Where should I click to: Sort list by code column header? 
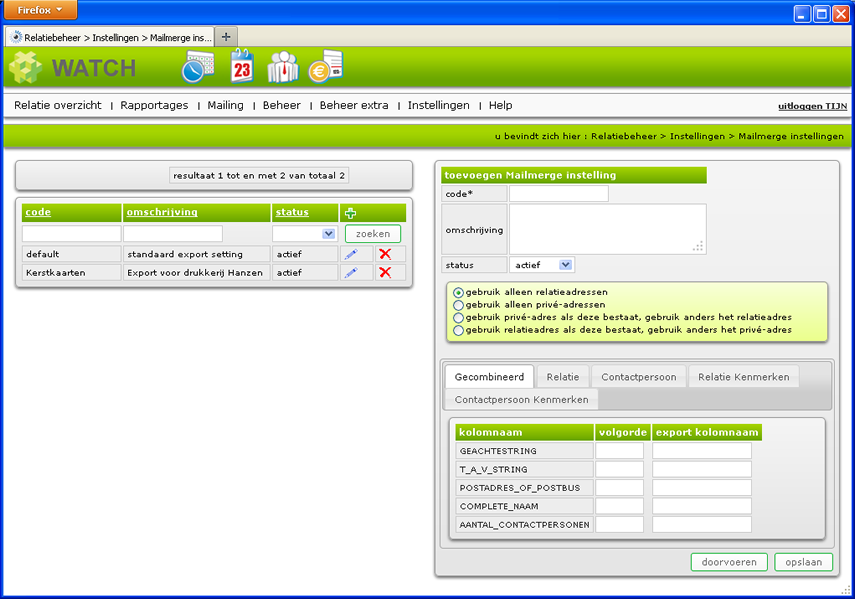(x=38, y=212)
